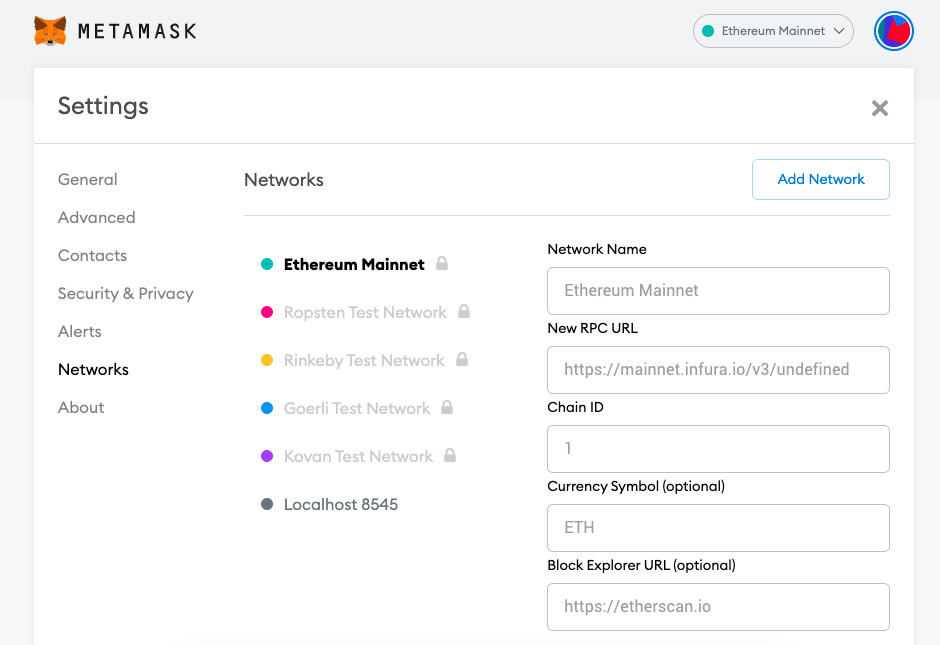Screen dimensions: 940x645
Task: Go to the Contacts settings section
Action: click(92, 255)
